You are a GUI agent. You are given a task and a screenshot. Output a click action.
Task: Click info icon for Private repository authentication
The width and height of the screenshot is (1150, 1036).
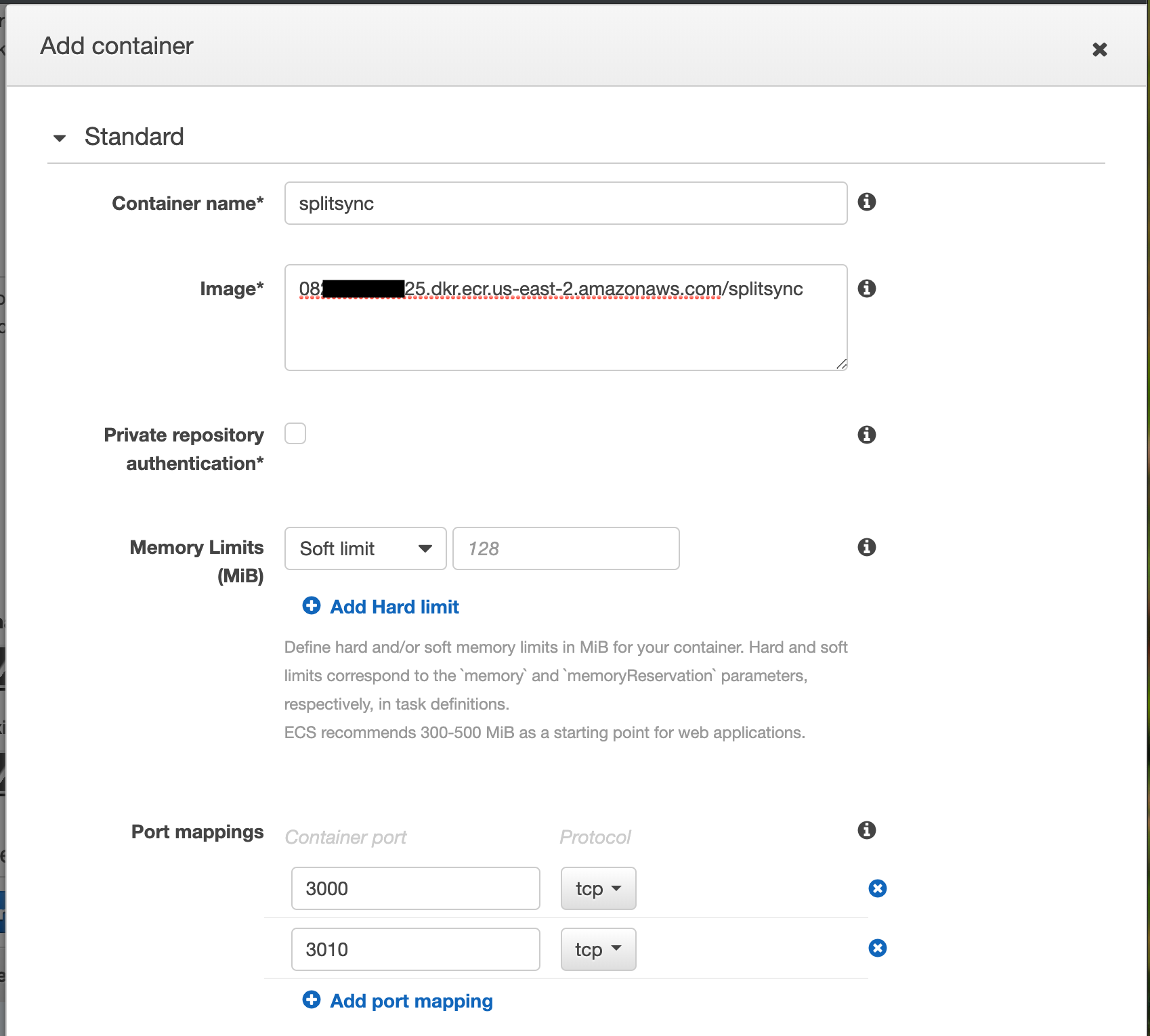(x=866, y=435)
